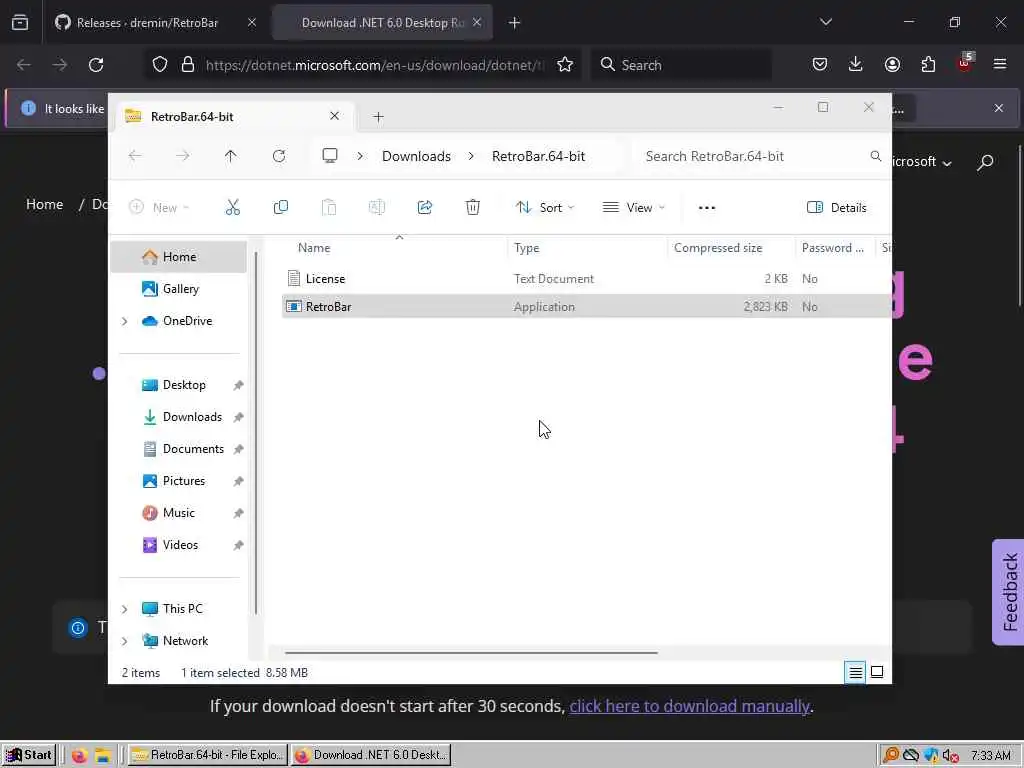Open File Explorer quick launch icon in taskbar
Viewport: 1024px width, 768px height.
click(103, 756)
